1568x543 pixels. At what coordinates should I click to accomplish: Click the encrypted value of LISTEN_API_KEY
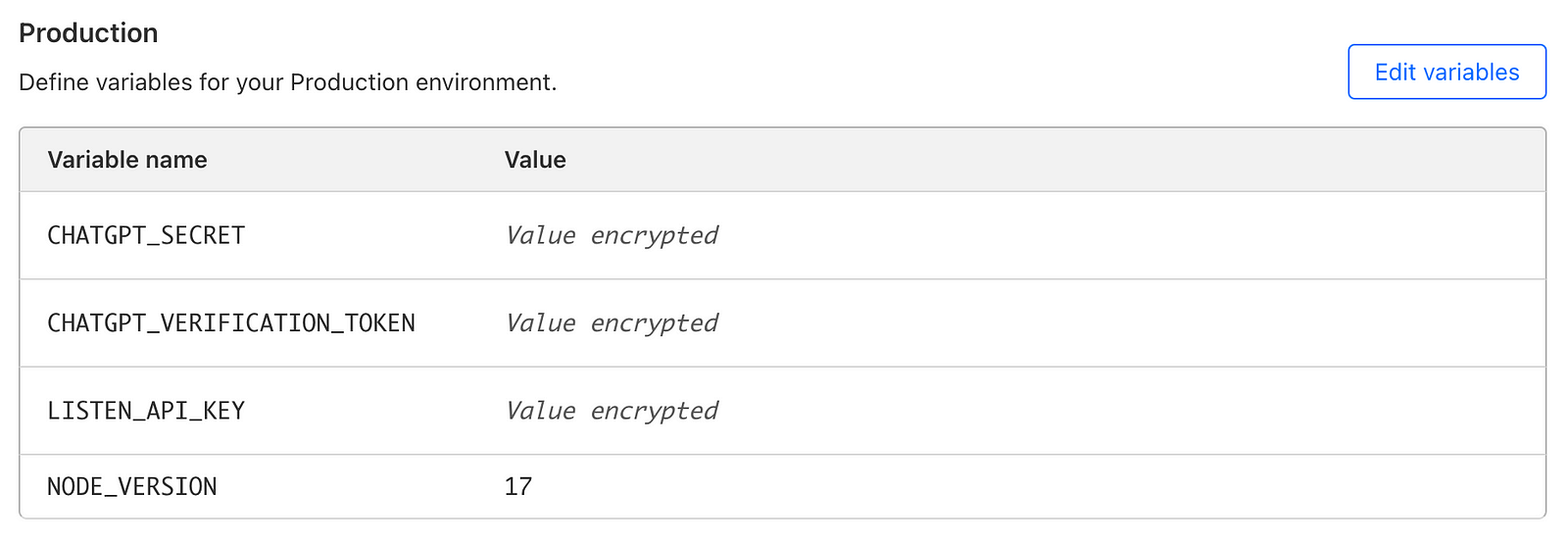click(x=612, y=411)
